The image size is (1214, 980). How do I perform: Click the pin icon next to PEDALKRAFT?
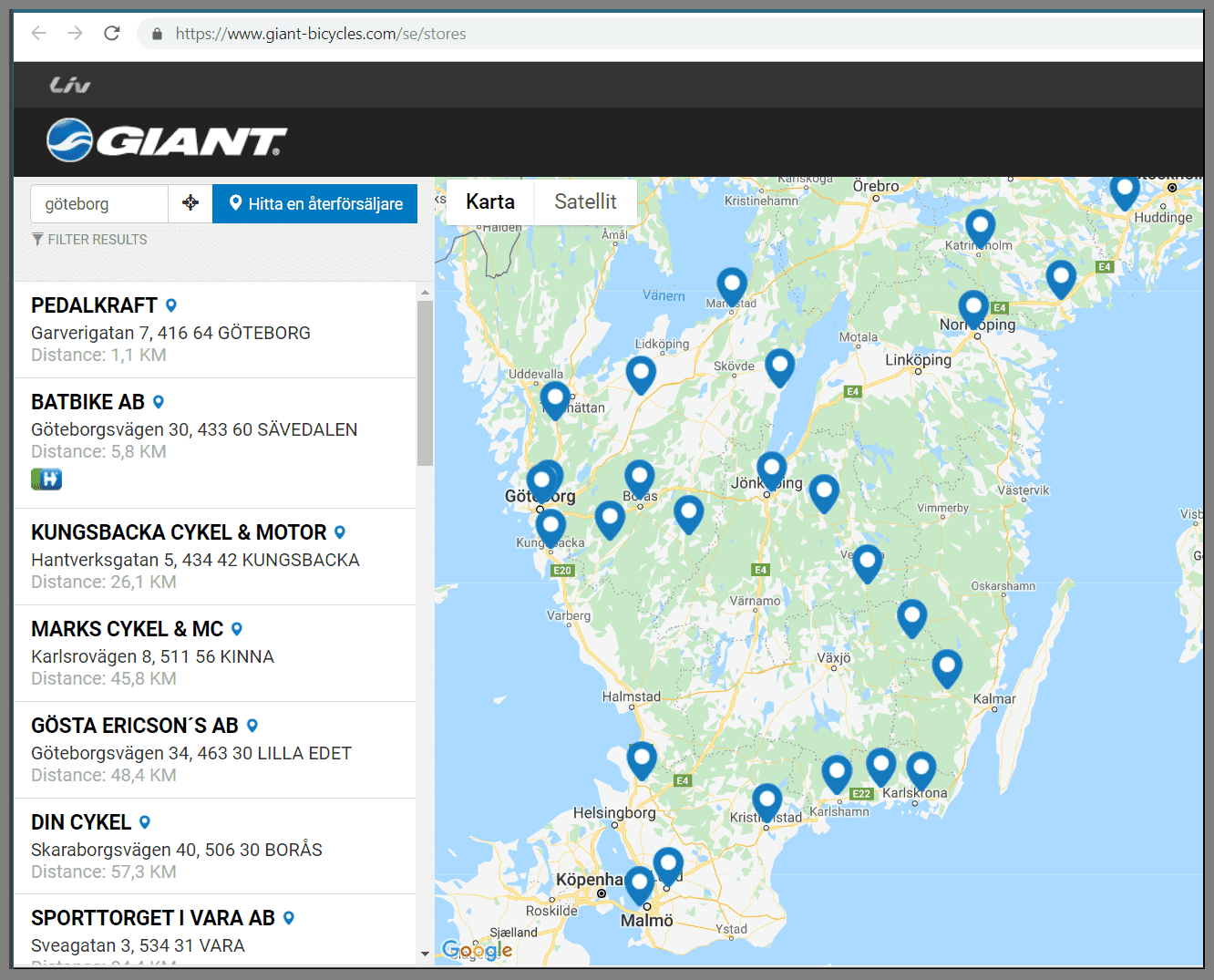[170, 305]
